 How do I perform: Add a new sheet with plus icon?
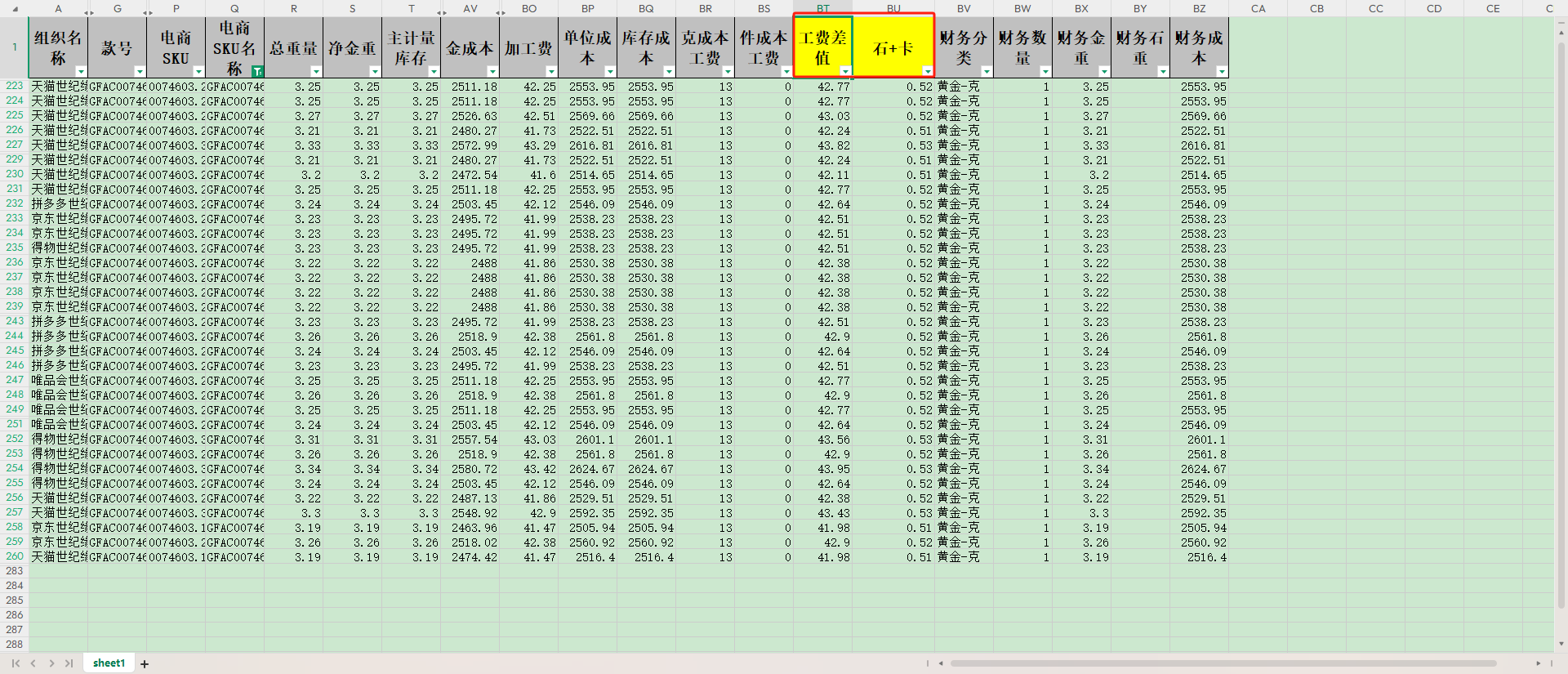coord(145,663)
